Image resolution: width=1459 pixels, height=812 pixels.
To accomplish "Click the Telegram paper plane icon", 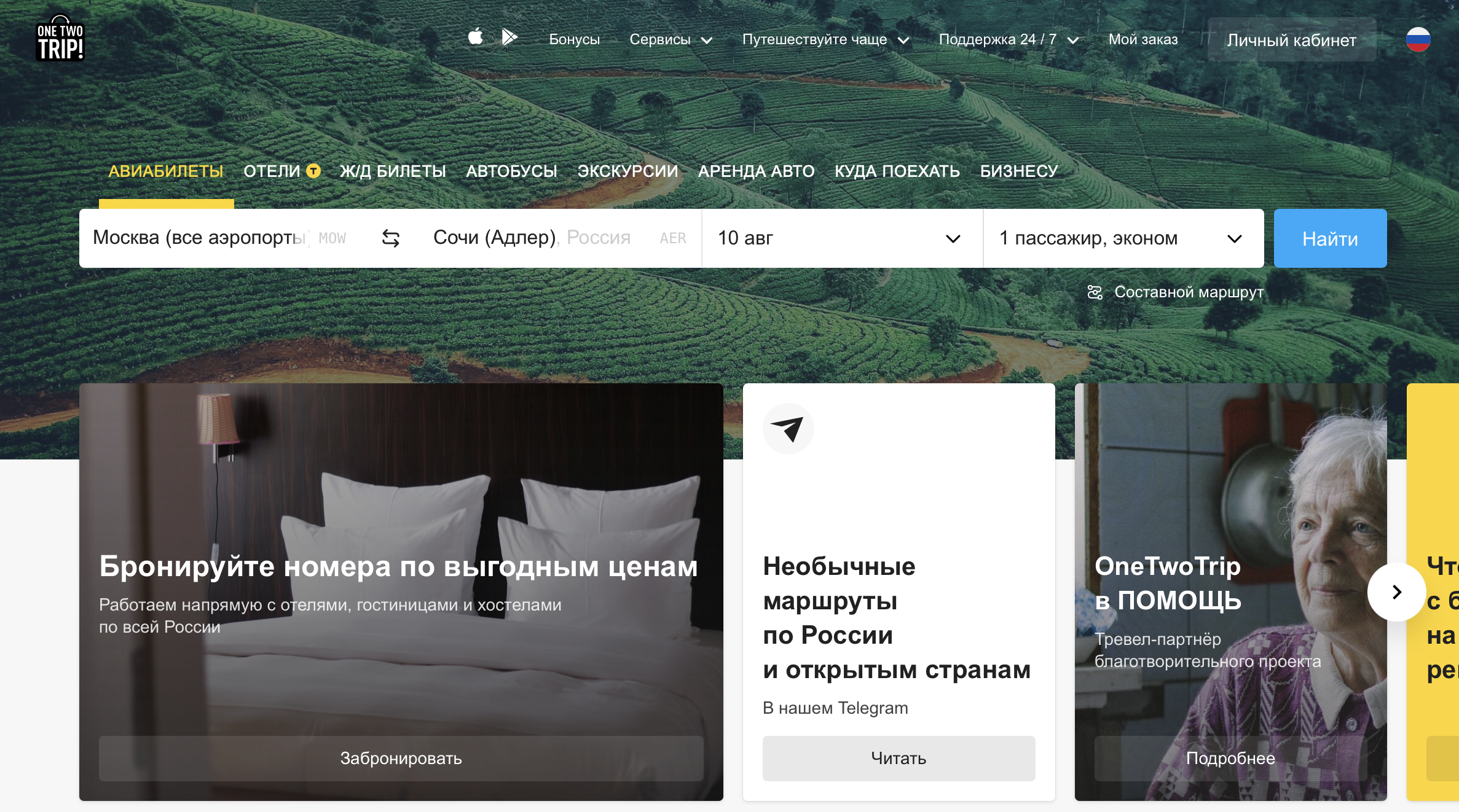I will pos(788,429).
